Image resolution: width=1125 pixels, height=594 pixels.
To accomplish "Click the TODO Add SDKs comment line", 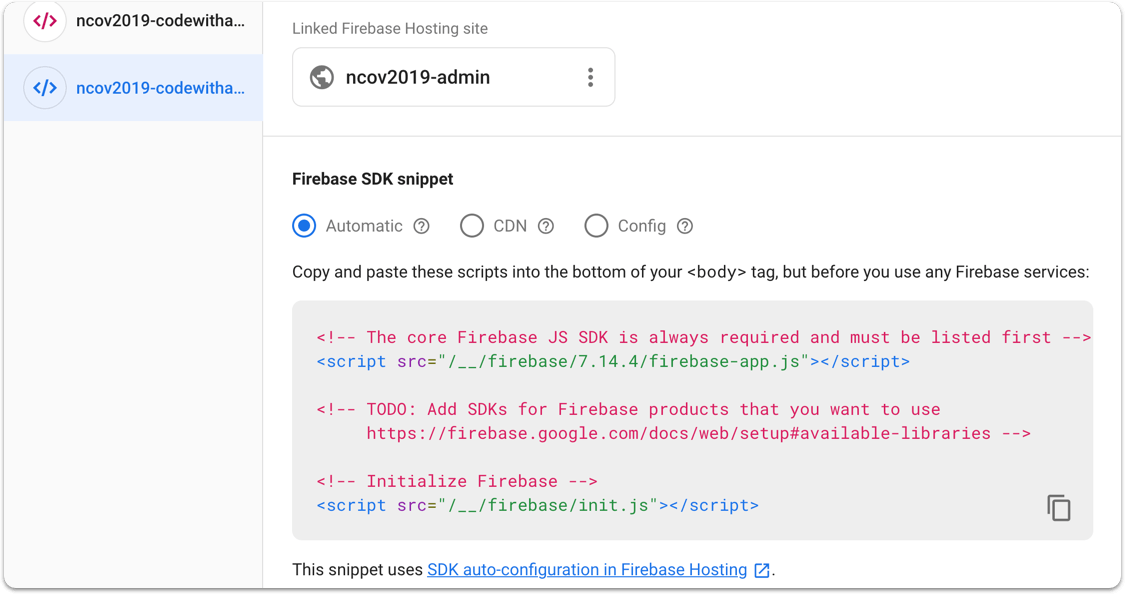I will tap(629, 409).
